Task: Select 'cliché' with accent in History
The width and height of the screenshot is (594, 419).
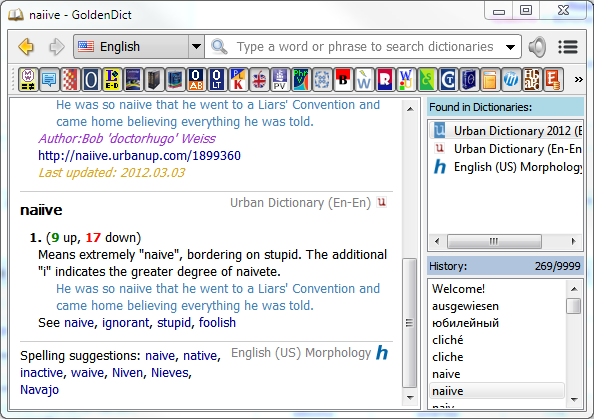Action: click(497, 340)
